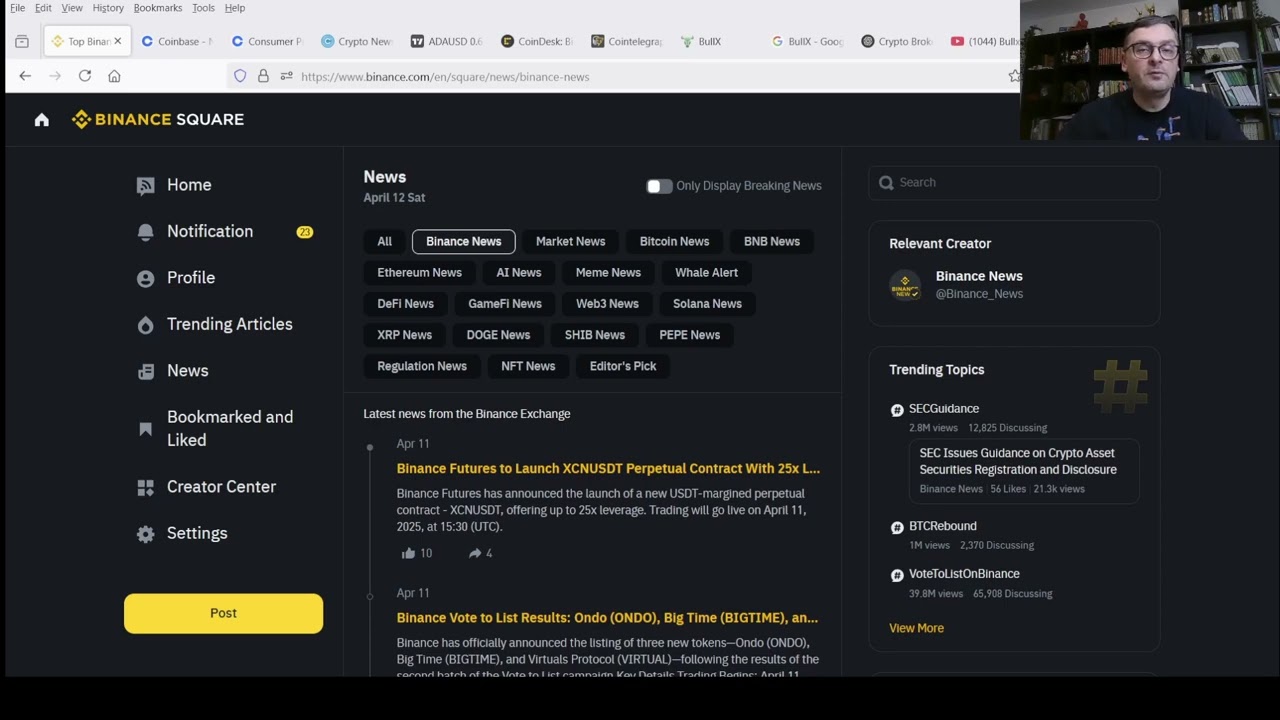Select the Whale Alert filter
The image size is (1280, 720).
(x=706, y=273)
